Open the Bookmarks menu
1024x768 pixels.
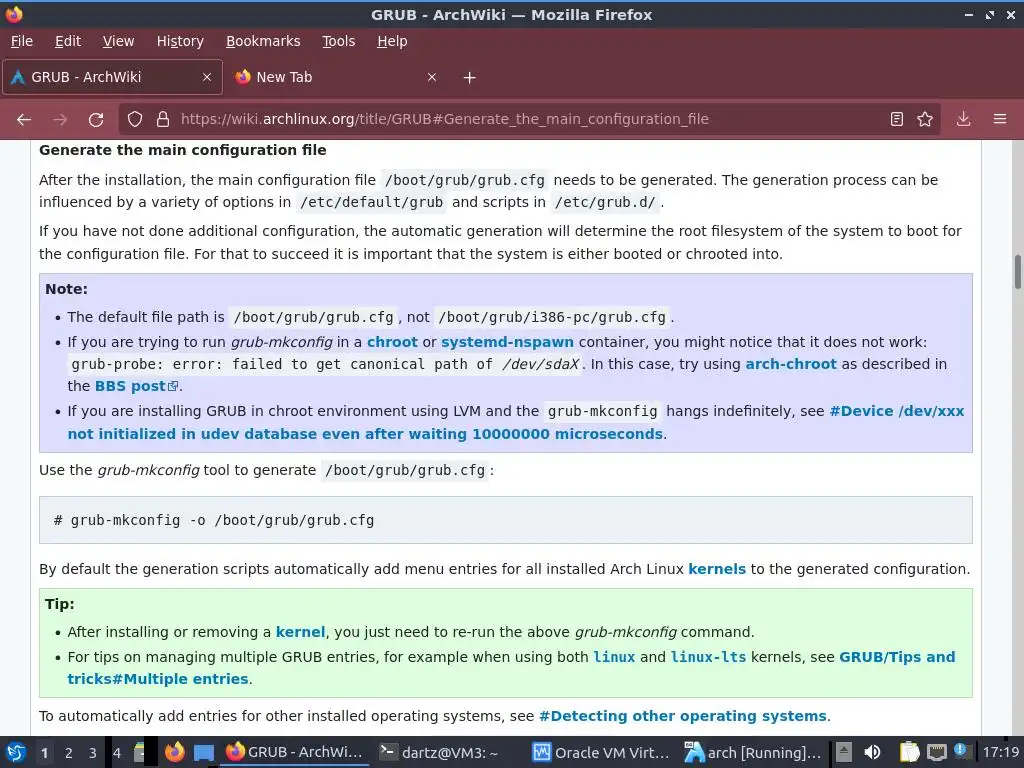263,41
